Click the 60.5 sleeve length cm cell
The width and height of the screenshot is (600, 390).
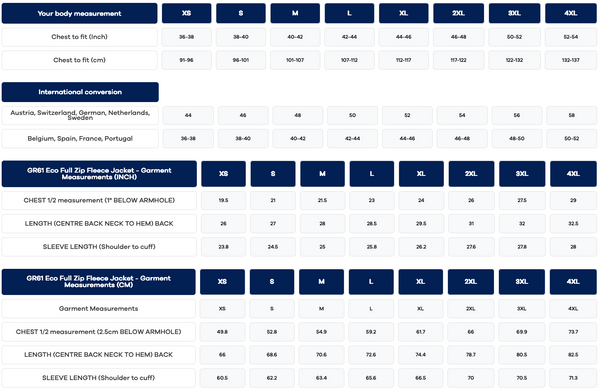click(222, 378)
